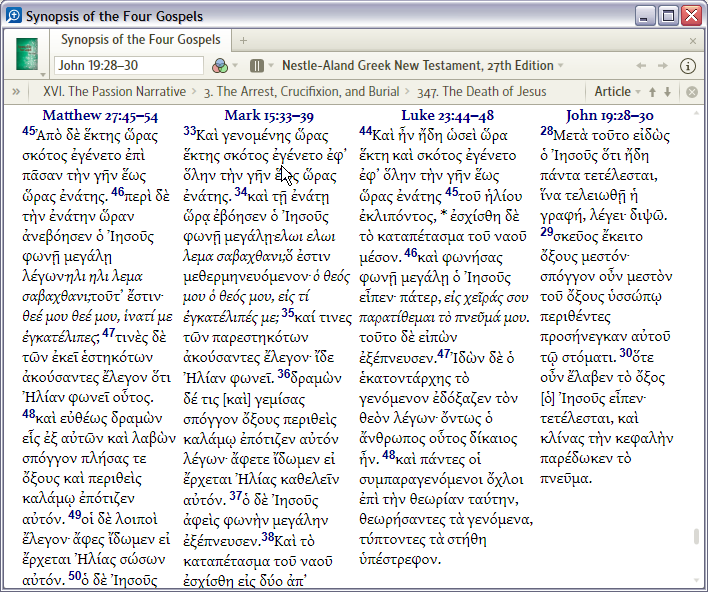This screenshot has height=592, width=708.
Task: Click verse number 34 in Mark
Action: [x=241, y=192]
